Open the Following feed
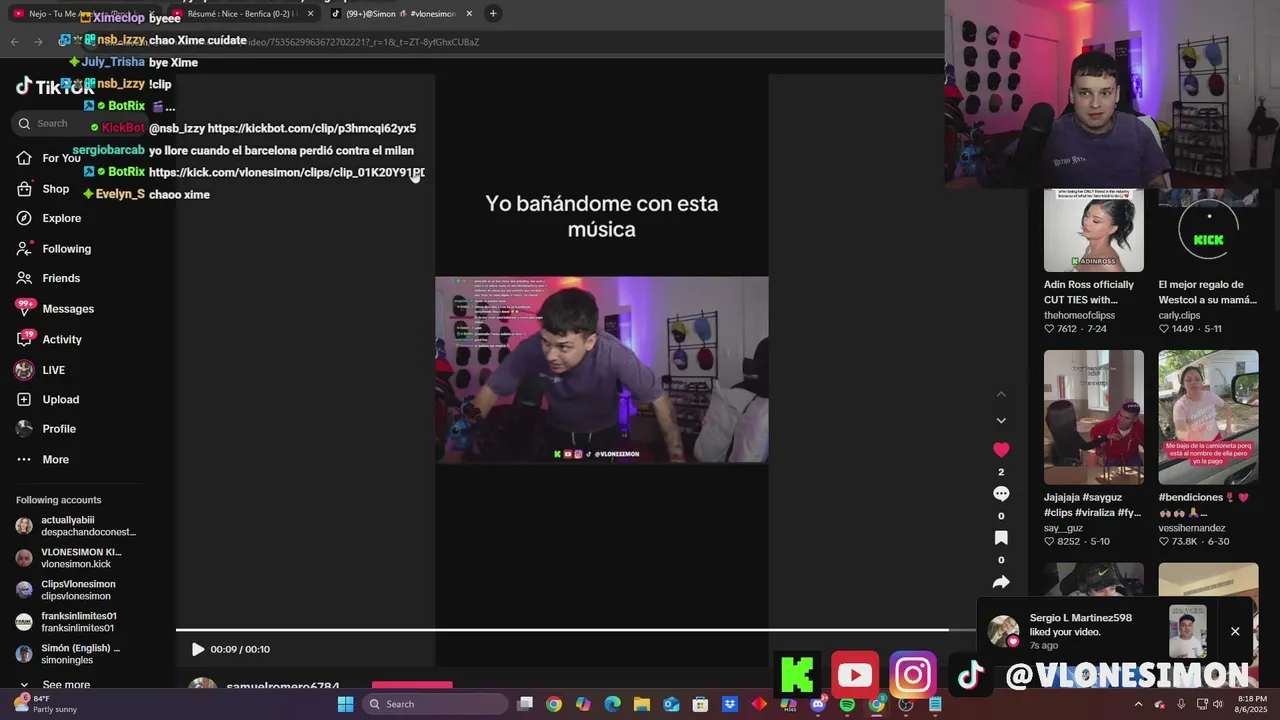This screenshot has width=1280, height=720. pyautogui.click(x=53, y=248)
